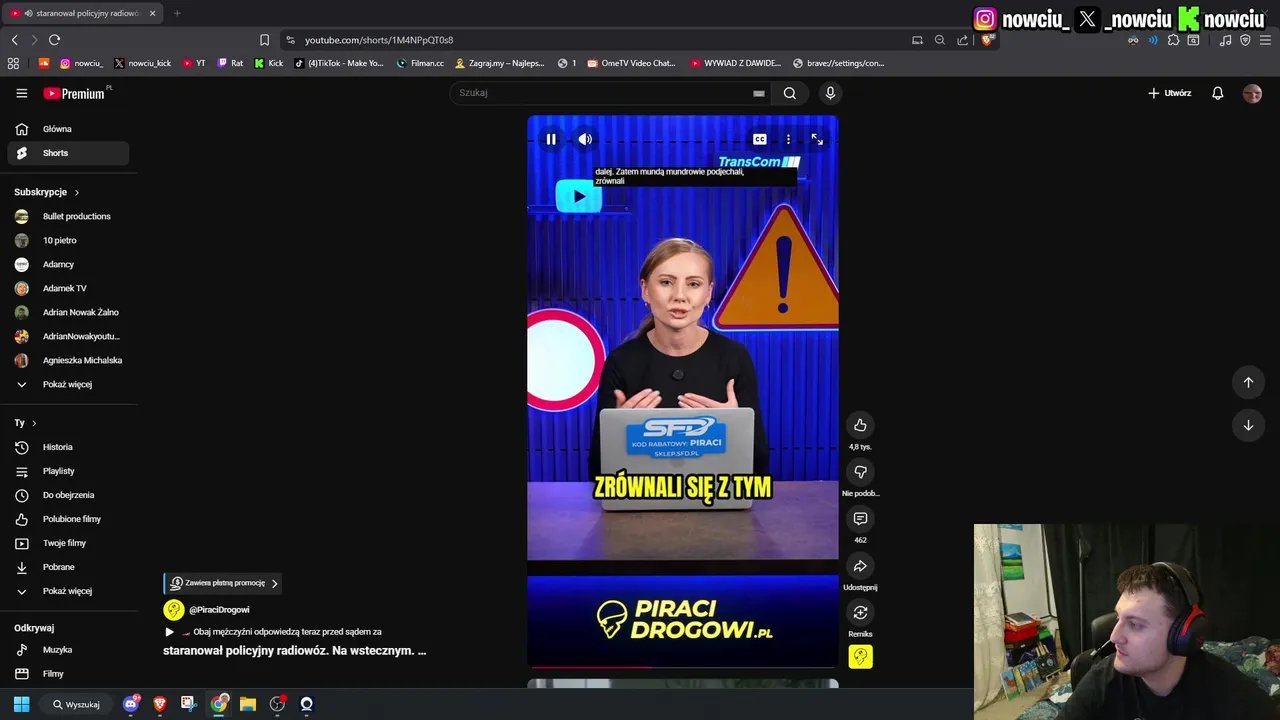Go to previous short with up arrow
The width and height of the screenshot is (1280, 720).
[x=1248, y=382]
